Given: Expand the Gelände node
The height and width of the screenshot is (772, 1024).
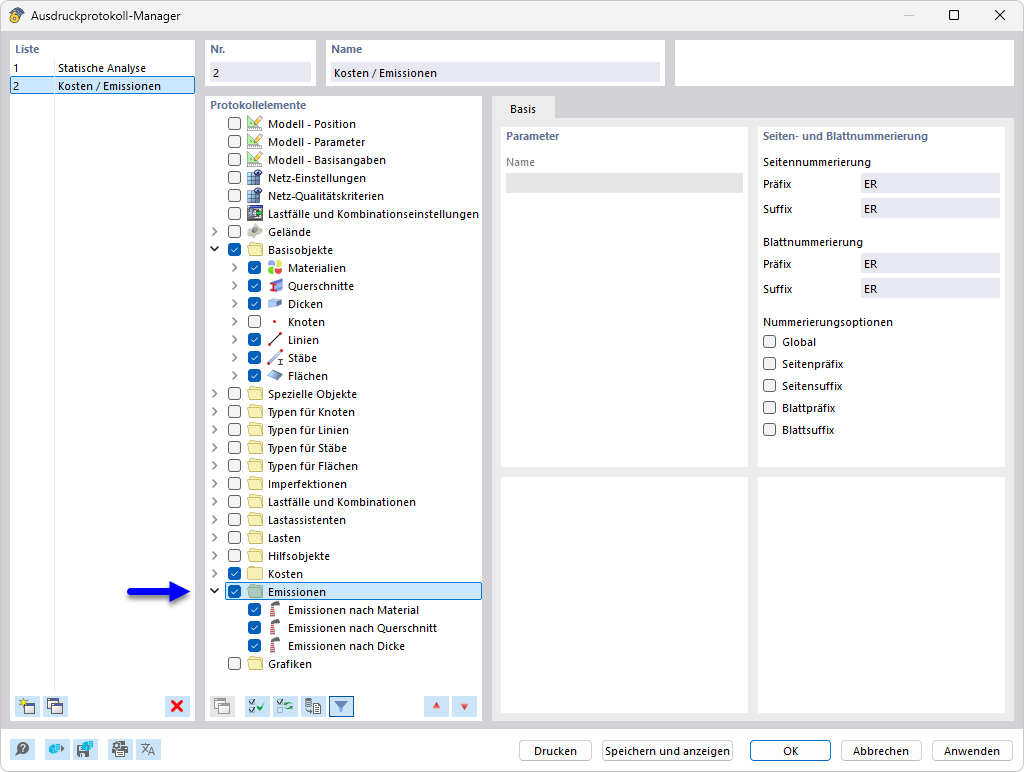Looking at the screenshot, I should [214, 232].
